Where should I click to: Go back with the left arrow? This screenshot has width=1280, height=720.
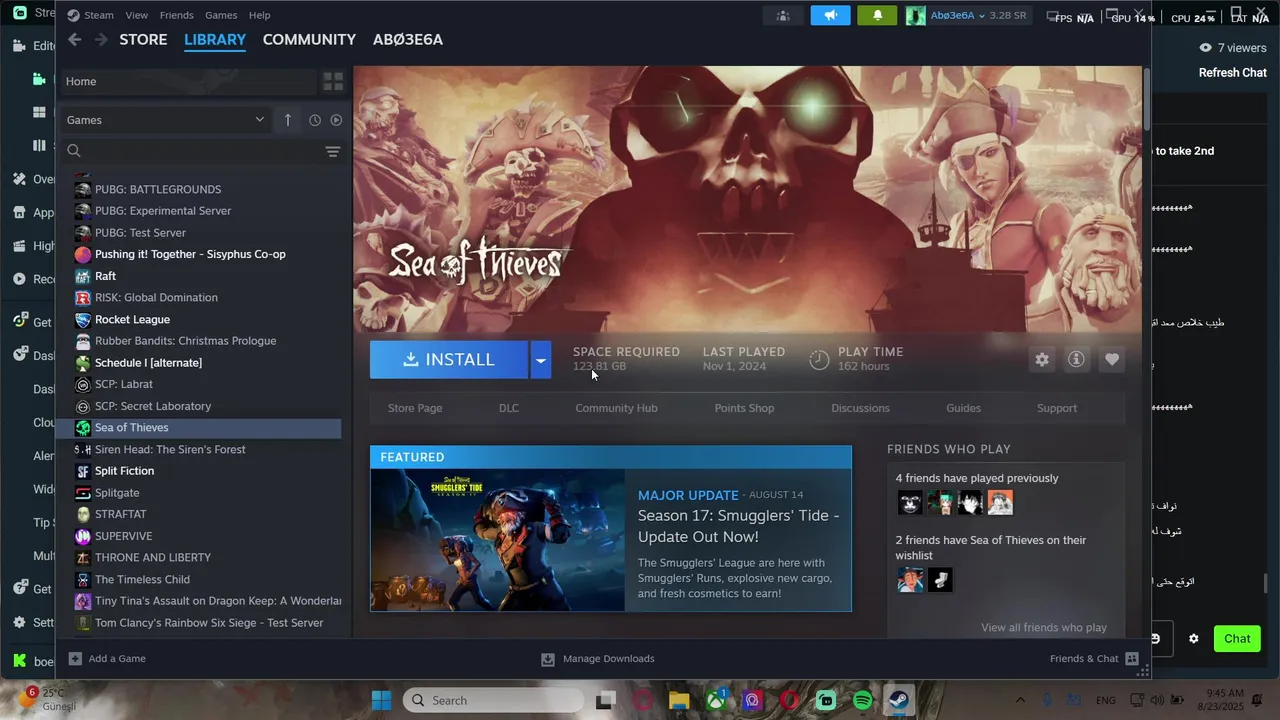click(x=75, y=39)
